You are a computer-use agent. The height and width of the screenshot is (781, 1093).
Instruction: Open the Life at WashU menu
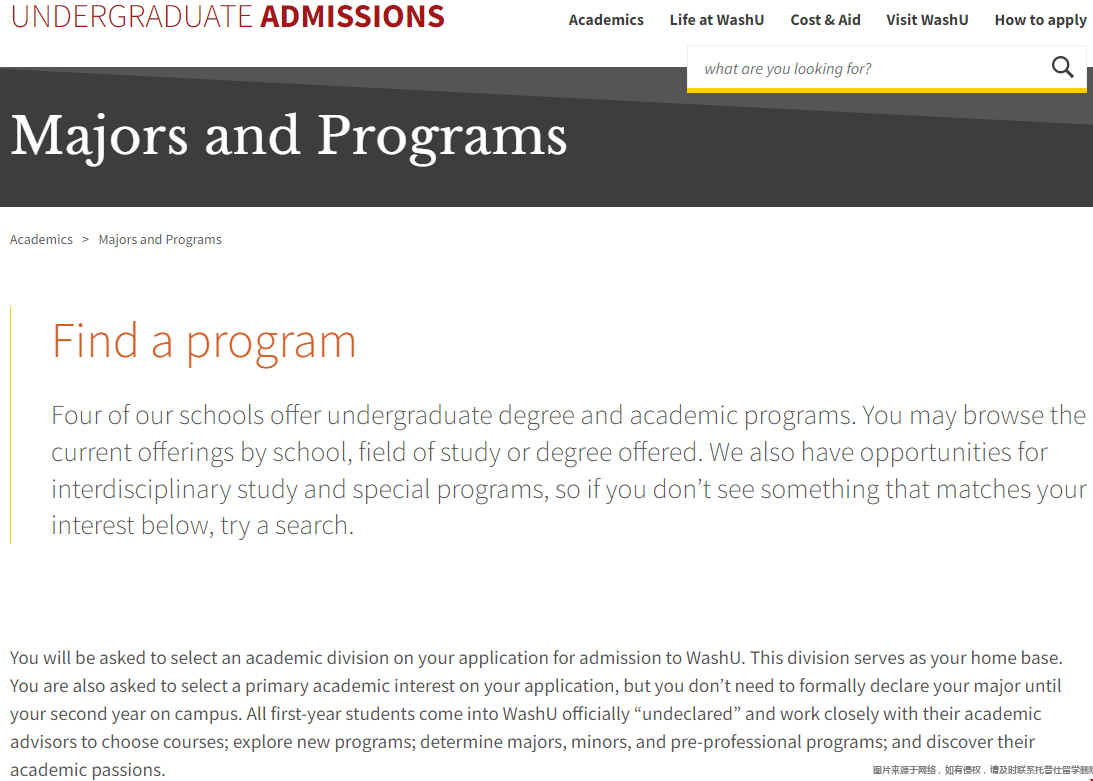pos(717,20)
